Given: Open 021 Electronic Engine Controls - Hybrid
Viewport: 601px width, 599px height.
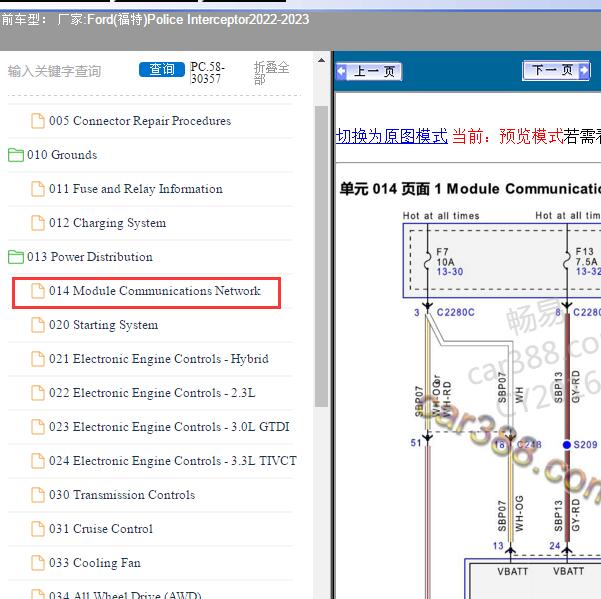Looking at the screenshot, I should point(159,359).
